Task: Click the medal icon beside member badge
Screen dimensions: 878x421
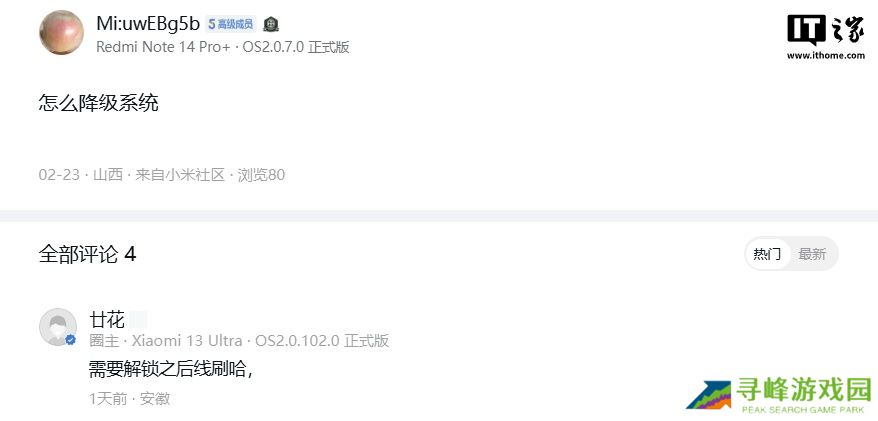Action: (x=271, y=24)
